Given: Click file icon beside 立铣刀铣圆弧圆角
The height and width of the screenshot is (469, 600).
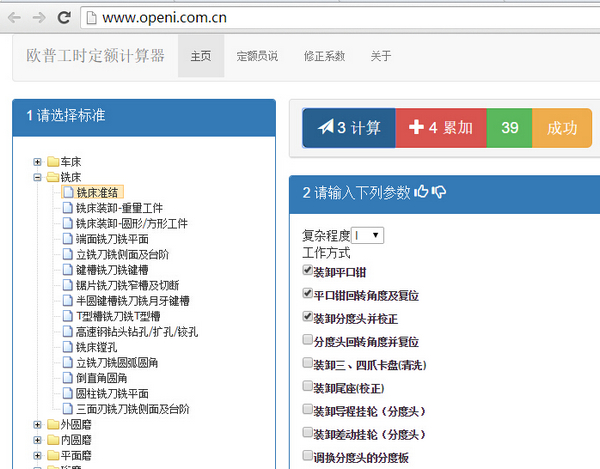Looking at the screenshot, I should click(x=67, y=362).
